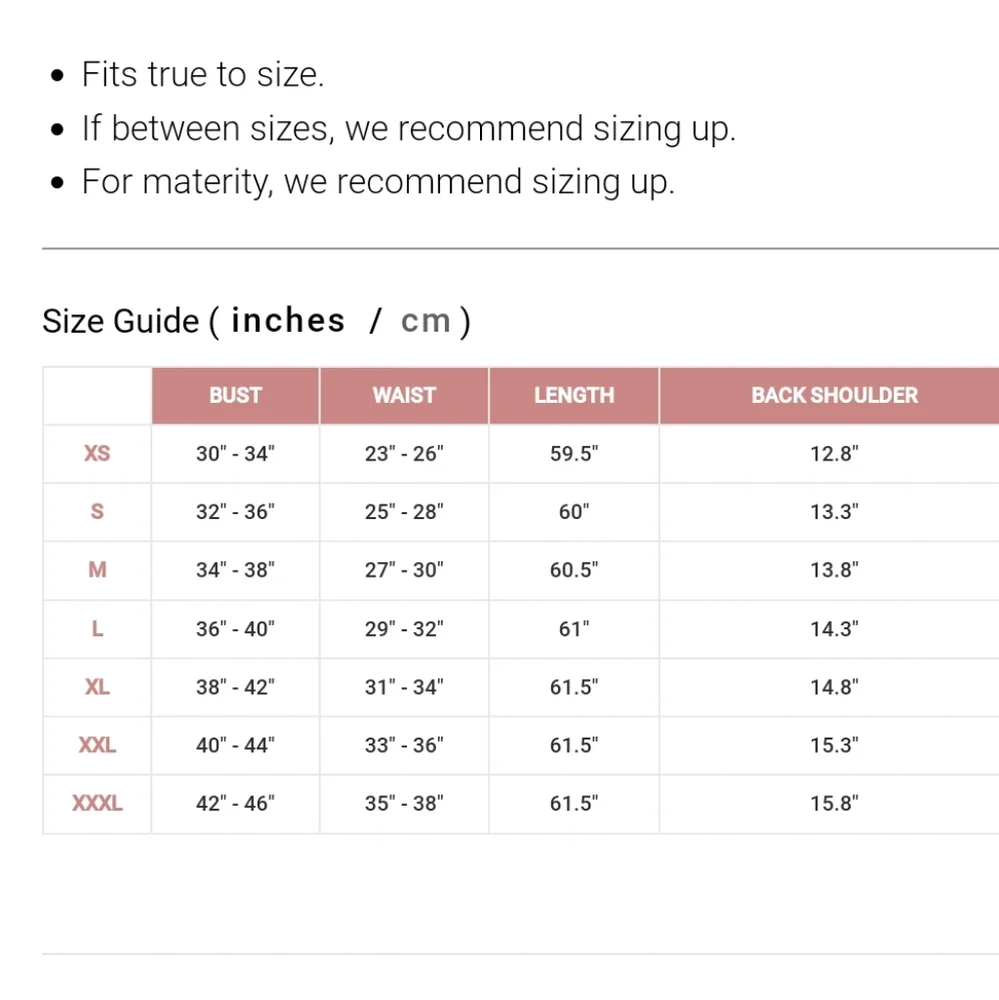The height and width of the screenshot is (1000, 999).
Task: Select the XXXL size row label
Action: 97,803
